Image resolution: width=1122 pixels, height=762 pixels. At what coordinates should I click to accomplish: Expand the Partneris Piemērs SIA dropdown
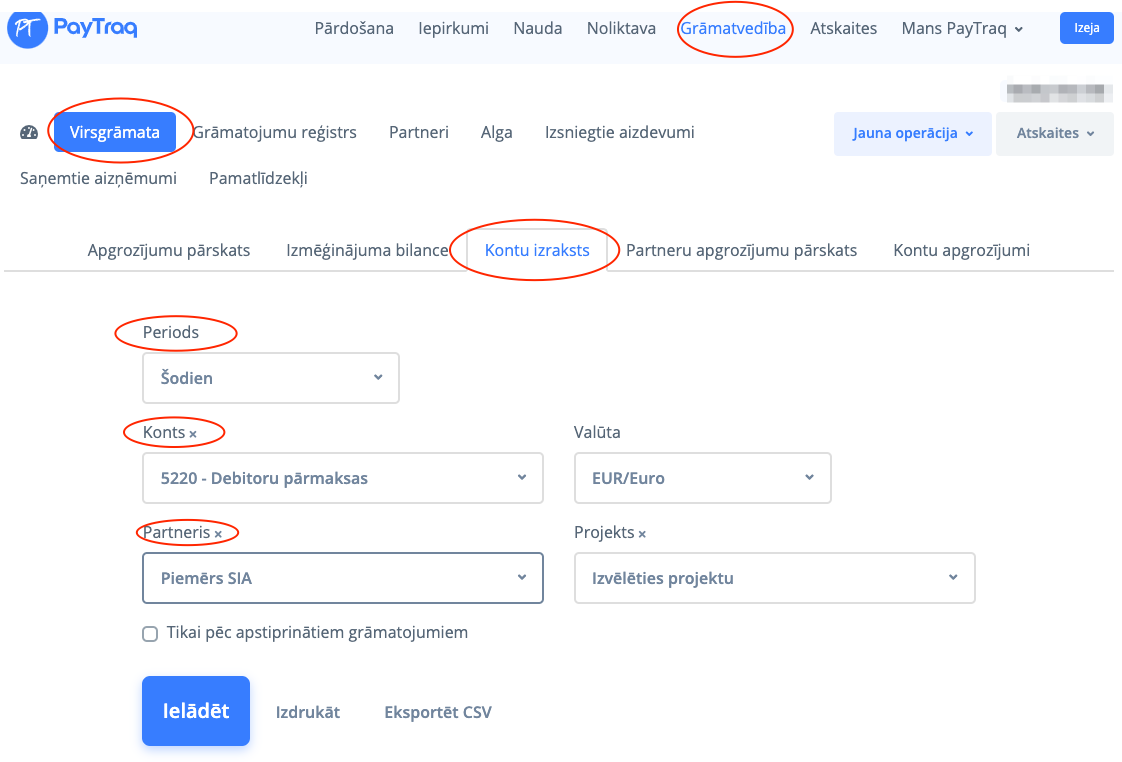(343, 578)
